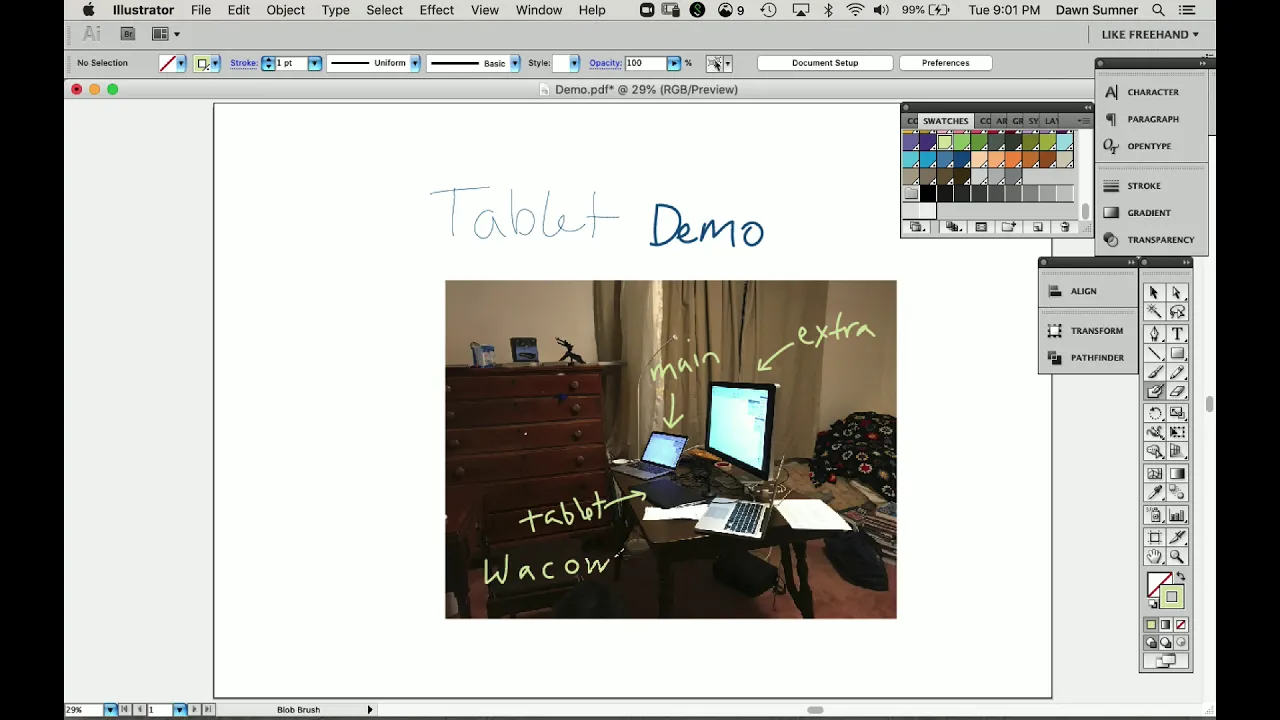The image size is (1280, 720).
Task: Open the CHARACTER panel
Action: (1153, 92)
